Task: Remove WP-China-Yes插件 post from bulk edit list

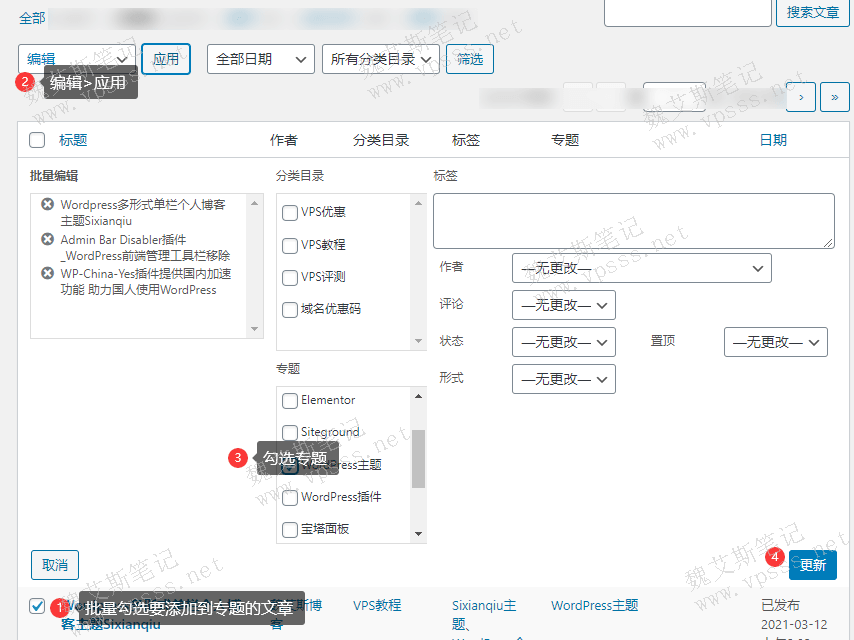Action: (47, 273)
